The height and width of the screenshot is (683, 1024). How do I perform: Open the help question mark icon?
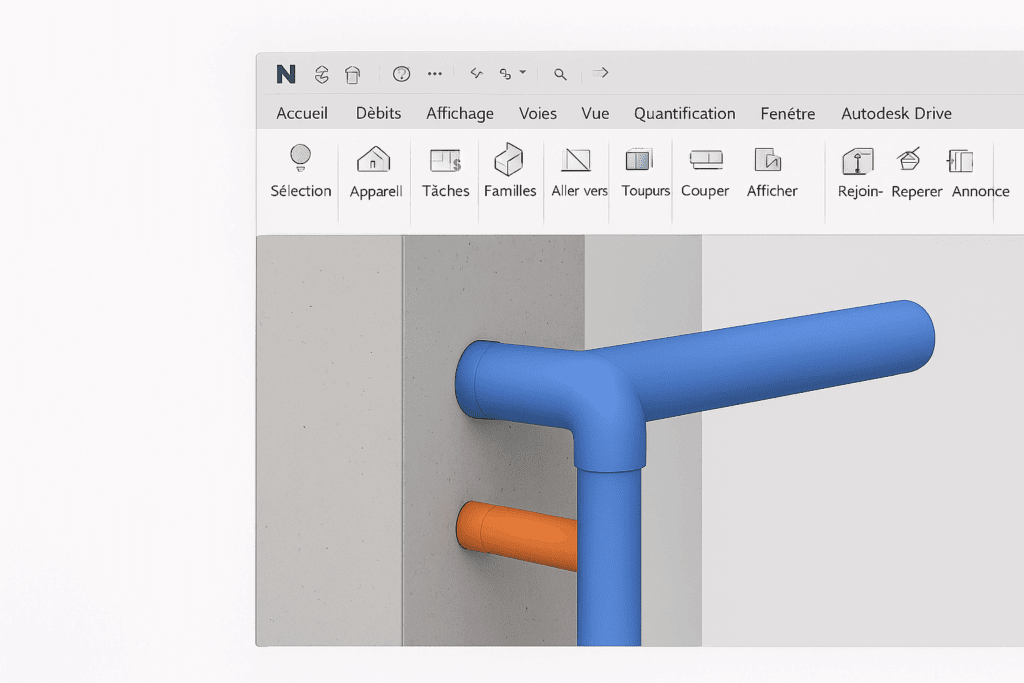tap(402, 74)
